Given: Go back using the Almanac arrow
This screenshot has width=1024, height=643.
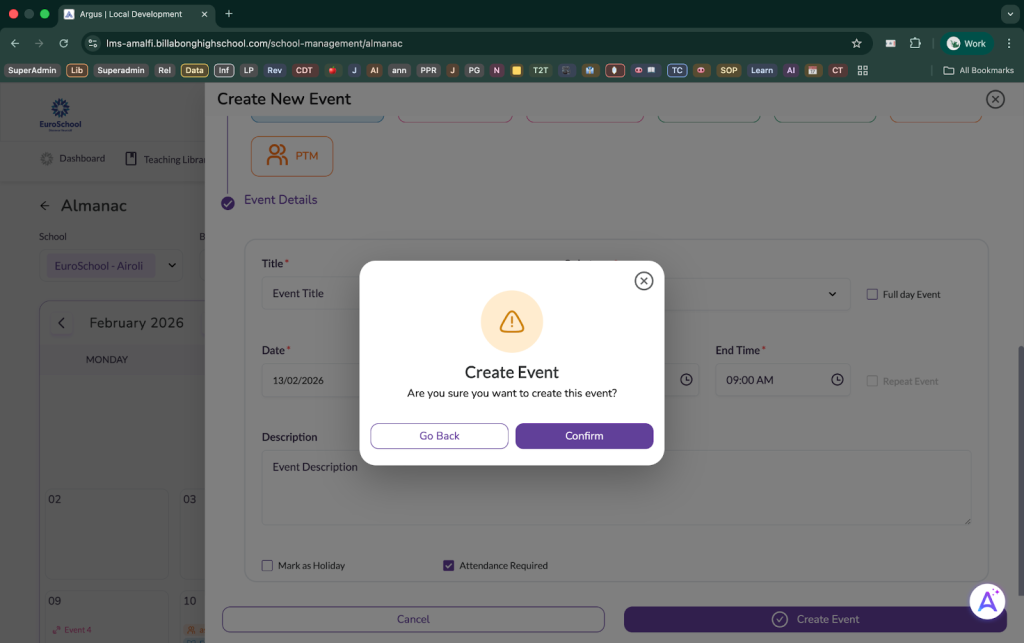Looking at the screenshot, I should [x=45, y=206].
